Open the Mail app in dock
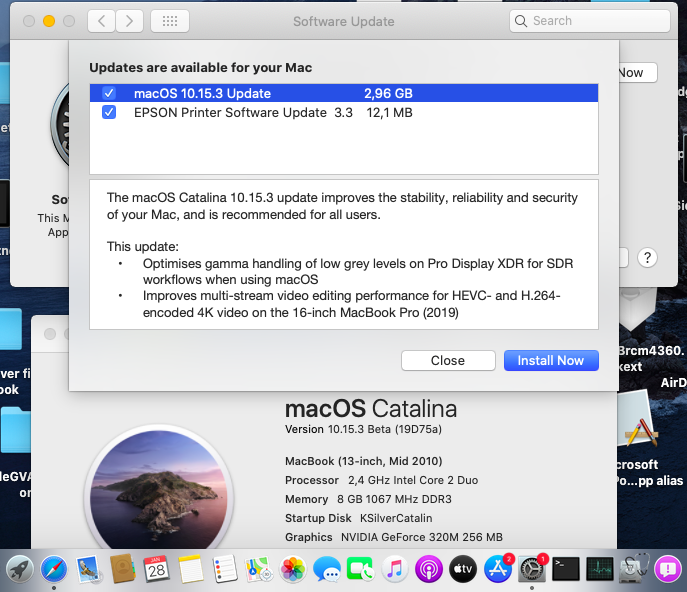 pyautogui.click(x=88, y=569)
